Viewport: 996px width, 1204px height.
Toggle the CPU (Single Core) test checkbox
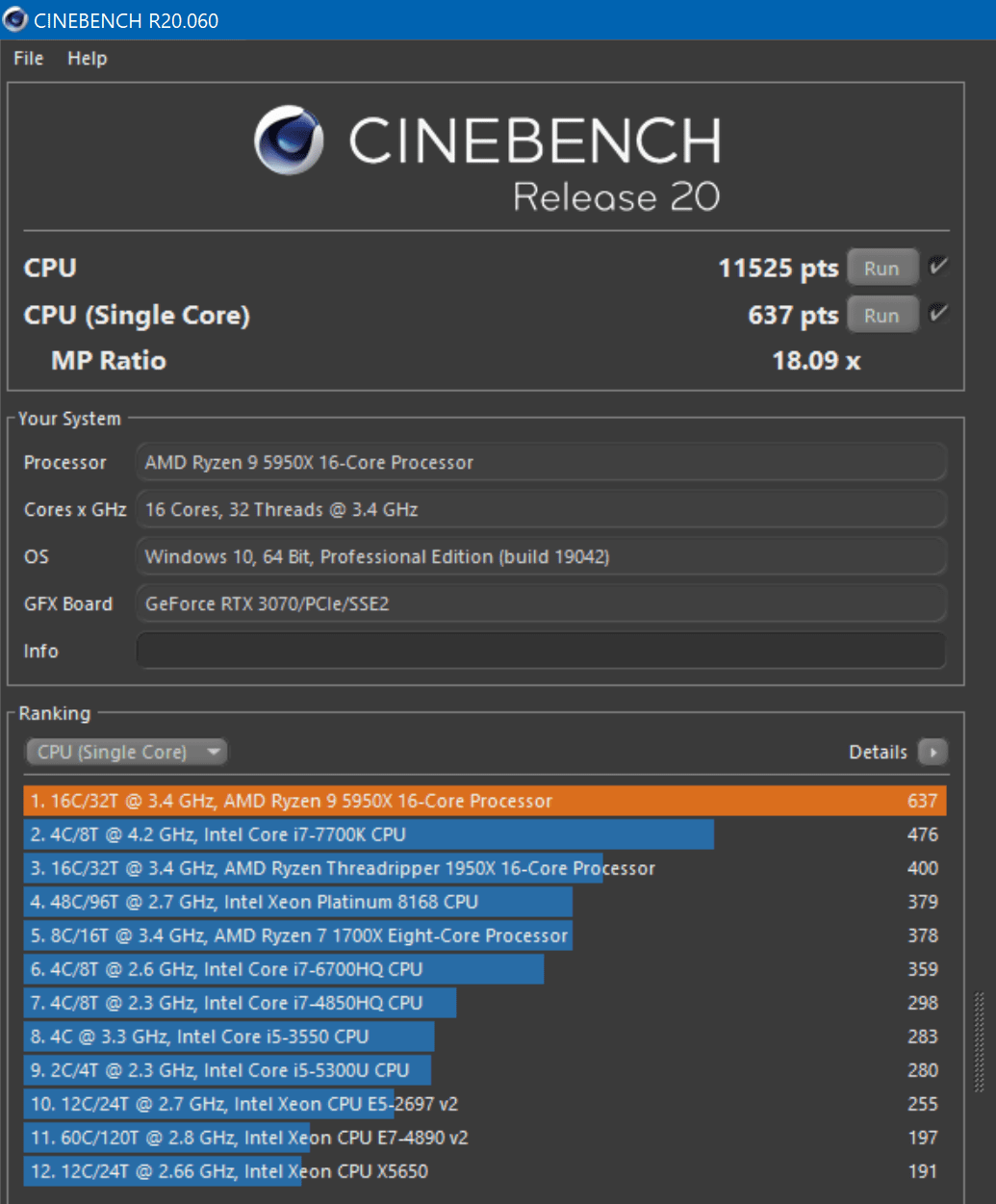click(x=938, y=314)
